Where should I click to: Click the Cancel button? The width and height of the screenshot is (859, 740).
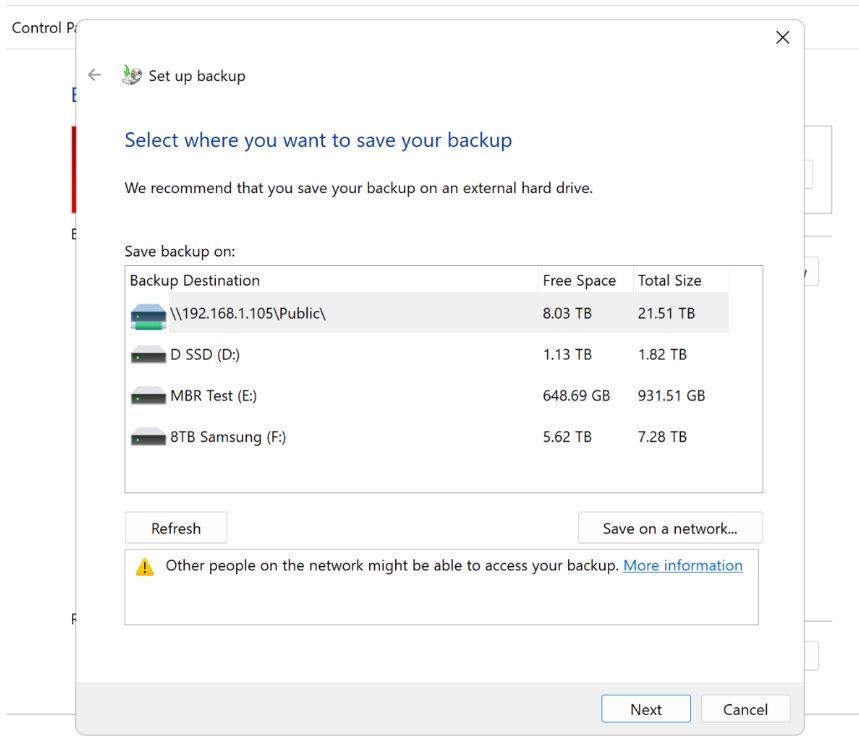click(745, 709)
